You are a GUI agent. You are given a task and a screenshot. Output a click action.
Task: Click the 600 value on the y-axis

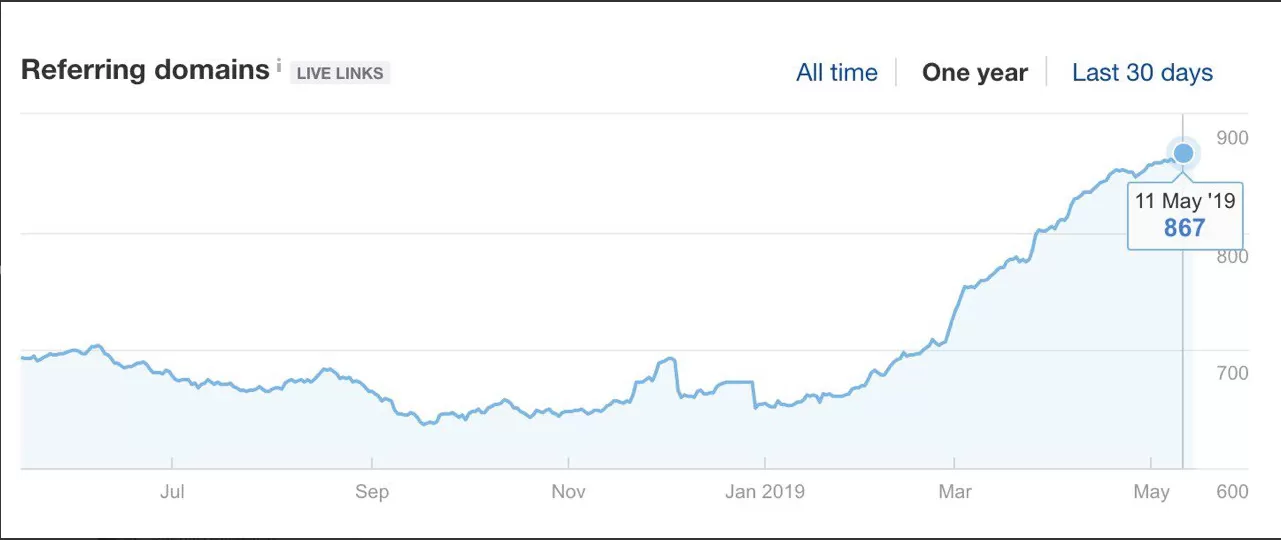tap(1232, 492)
